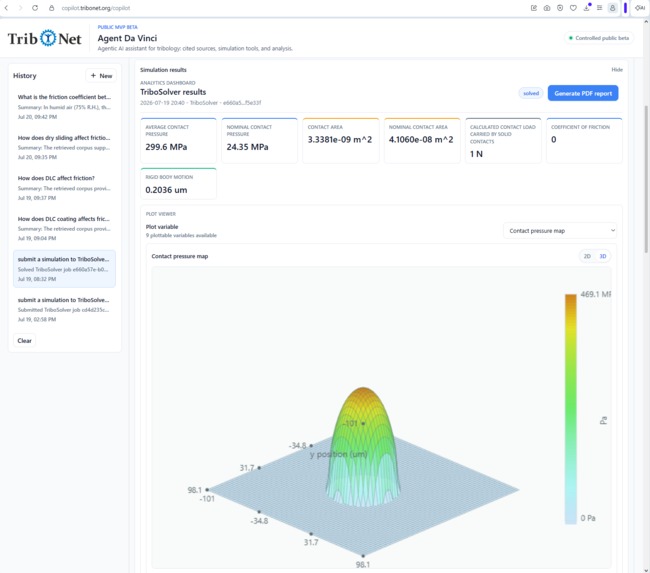The image size is (650, 573).
Task: Open the downloads icon with blue dot
Action: [587, 7]
